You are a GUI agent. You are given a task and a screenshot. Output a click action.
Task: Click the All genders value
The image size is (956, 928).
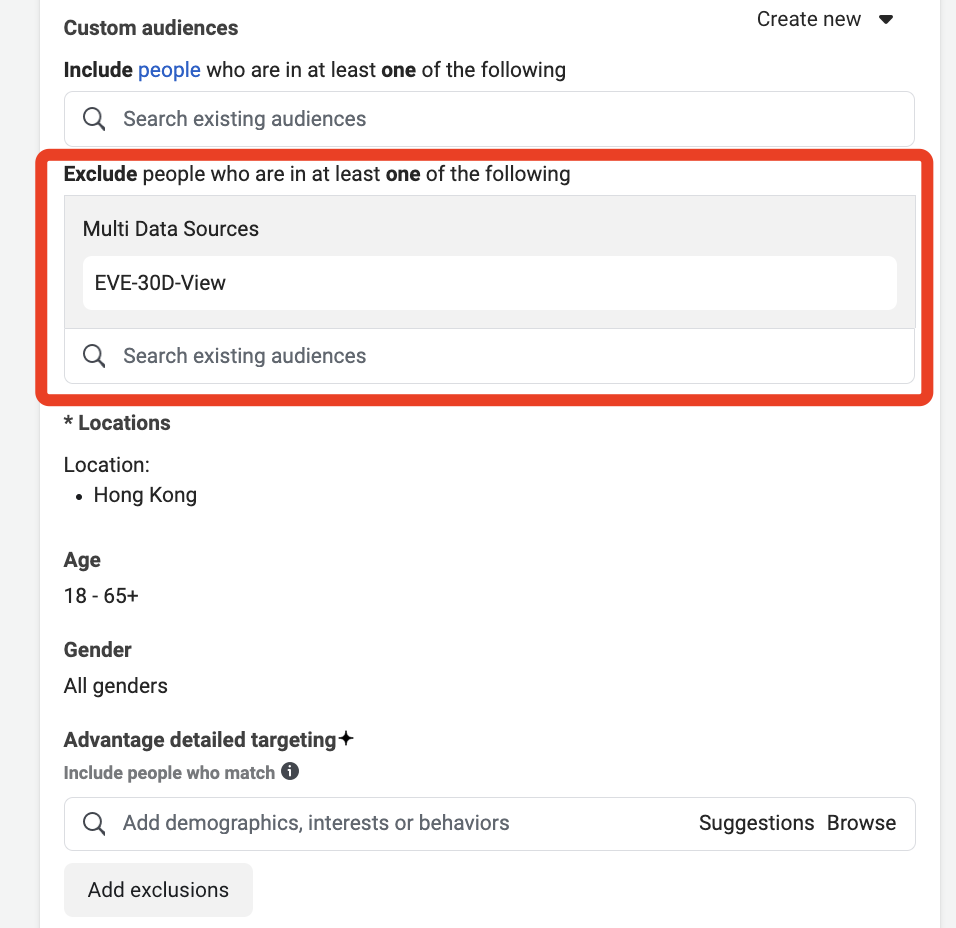pyautogui.click(x=116, y=686)
